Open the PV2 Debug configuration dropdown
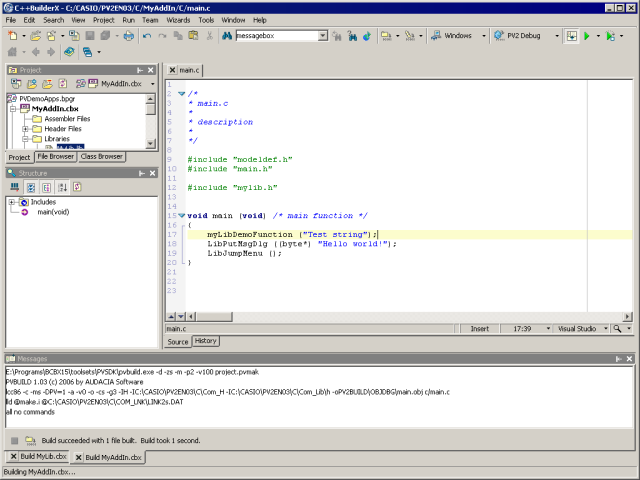Image resolution: width=640 pixels, height=480 pixels. (557, 36)
